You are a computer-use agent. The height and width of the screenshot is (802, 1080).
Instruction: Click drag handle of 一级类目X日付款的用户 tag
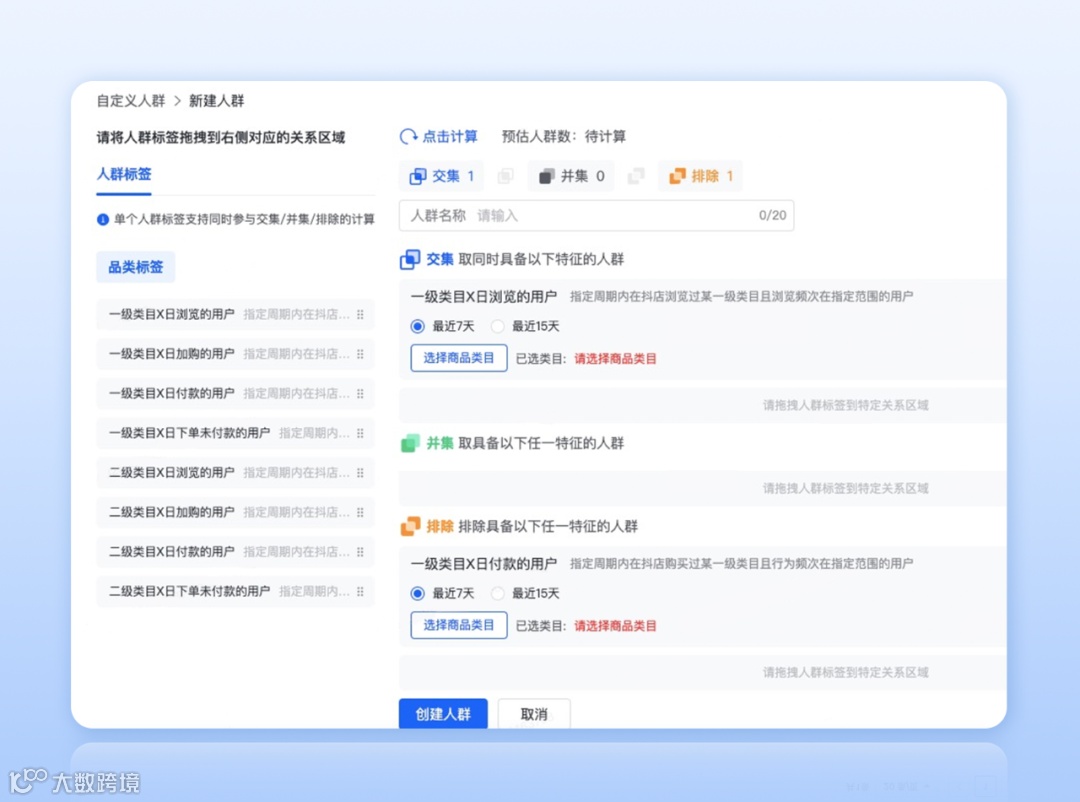click(x=360, y=394)
